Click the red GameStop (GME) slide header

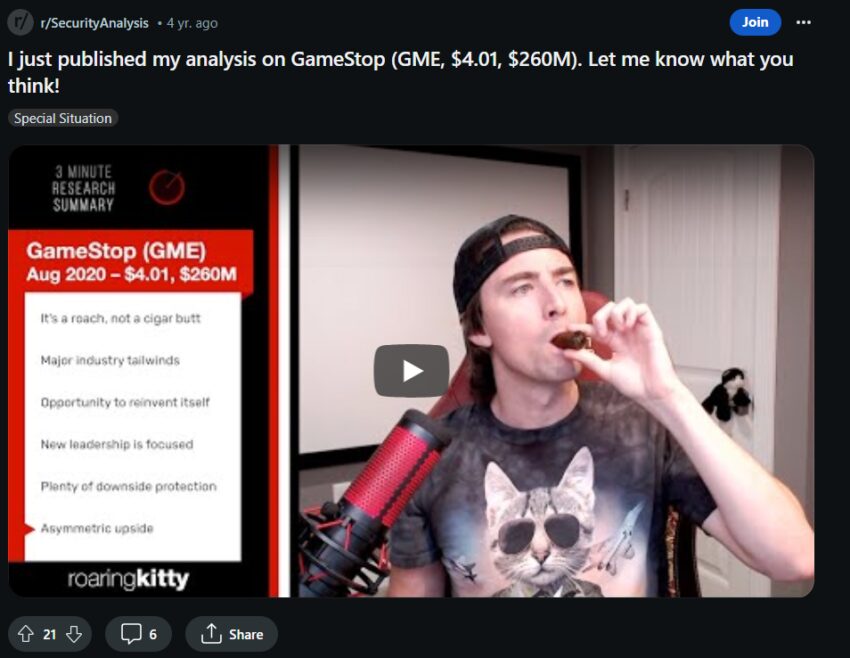coord(131,262)
